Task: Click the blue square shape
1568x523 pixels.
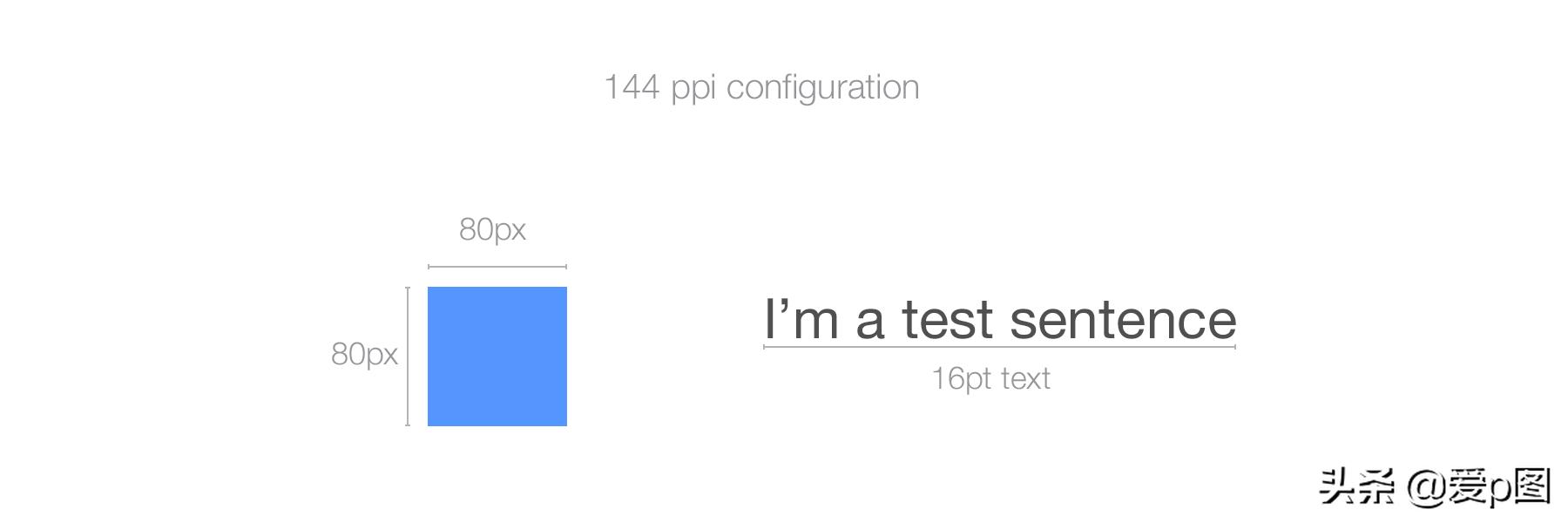Action: point(497,357)
